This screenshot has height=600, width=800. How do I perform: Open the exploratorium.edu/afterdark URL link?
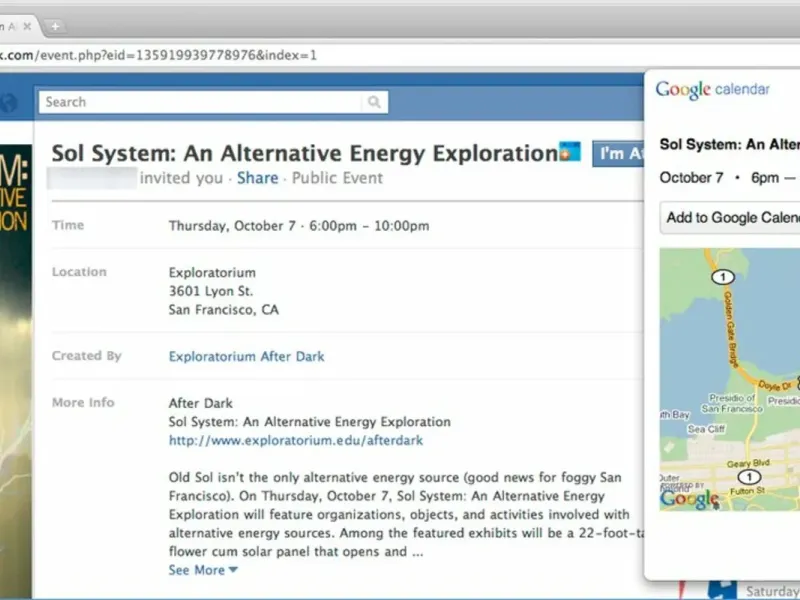pyautogui.click(x=295, y=440)
